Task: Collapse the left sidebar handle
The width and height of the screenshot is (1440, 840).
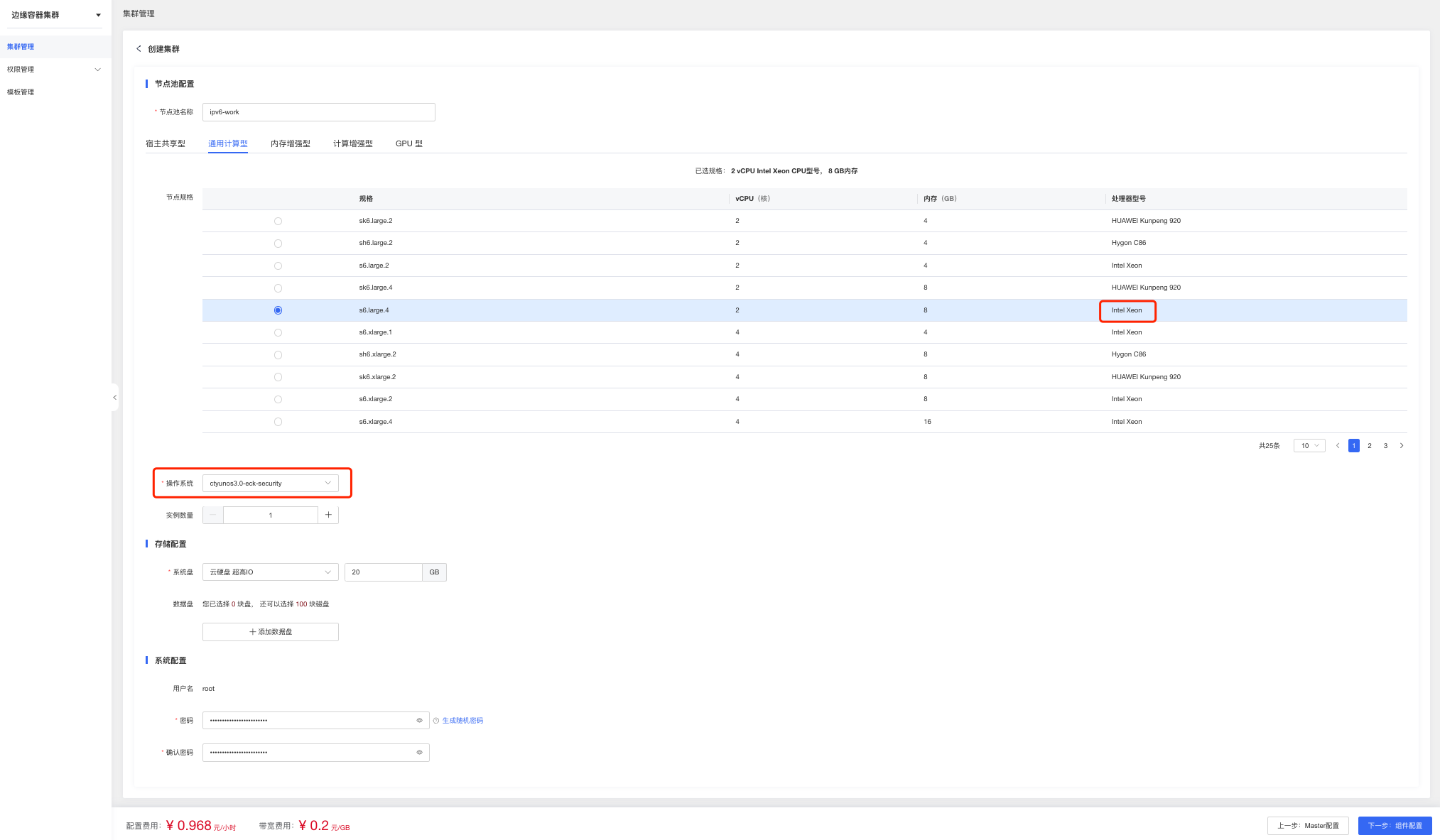Action: 114,398
